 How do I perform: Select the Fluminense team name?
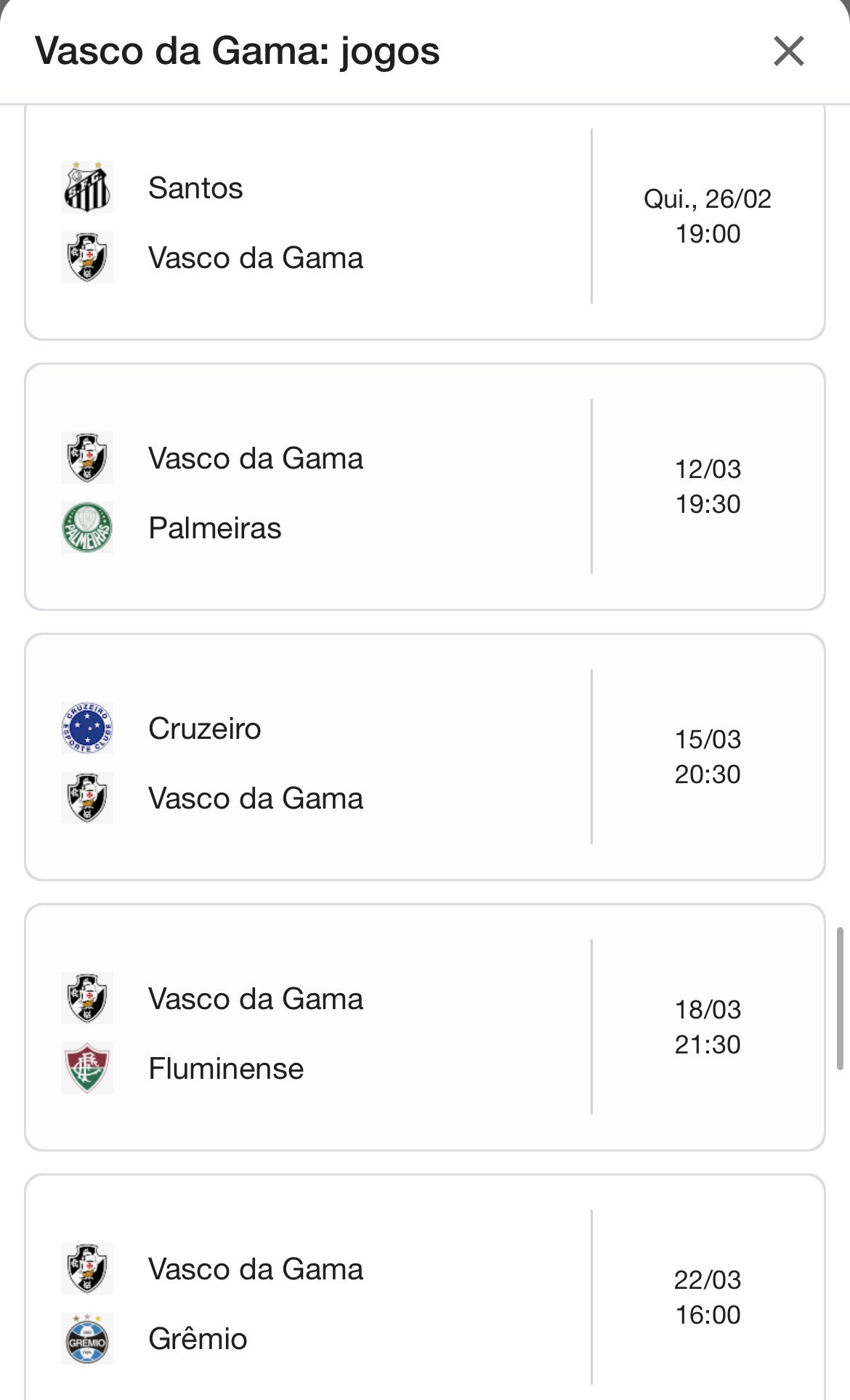click(226, 1069)
